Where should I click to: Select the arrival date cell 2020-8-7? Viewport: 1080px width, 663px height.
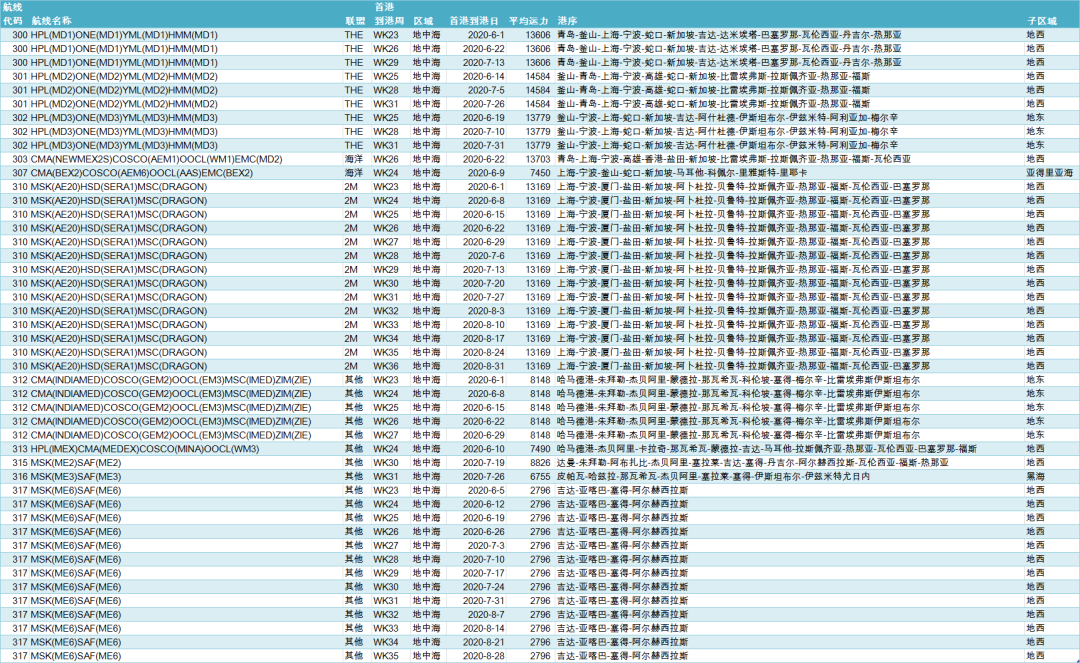coord(486,614)
